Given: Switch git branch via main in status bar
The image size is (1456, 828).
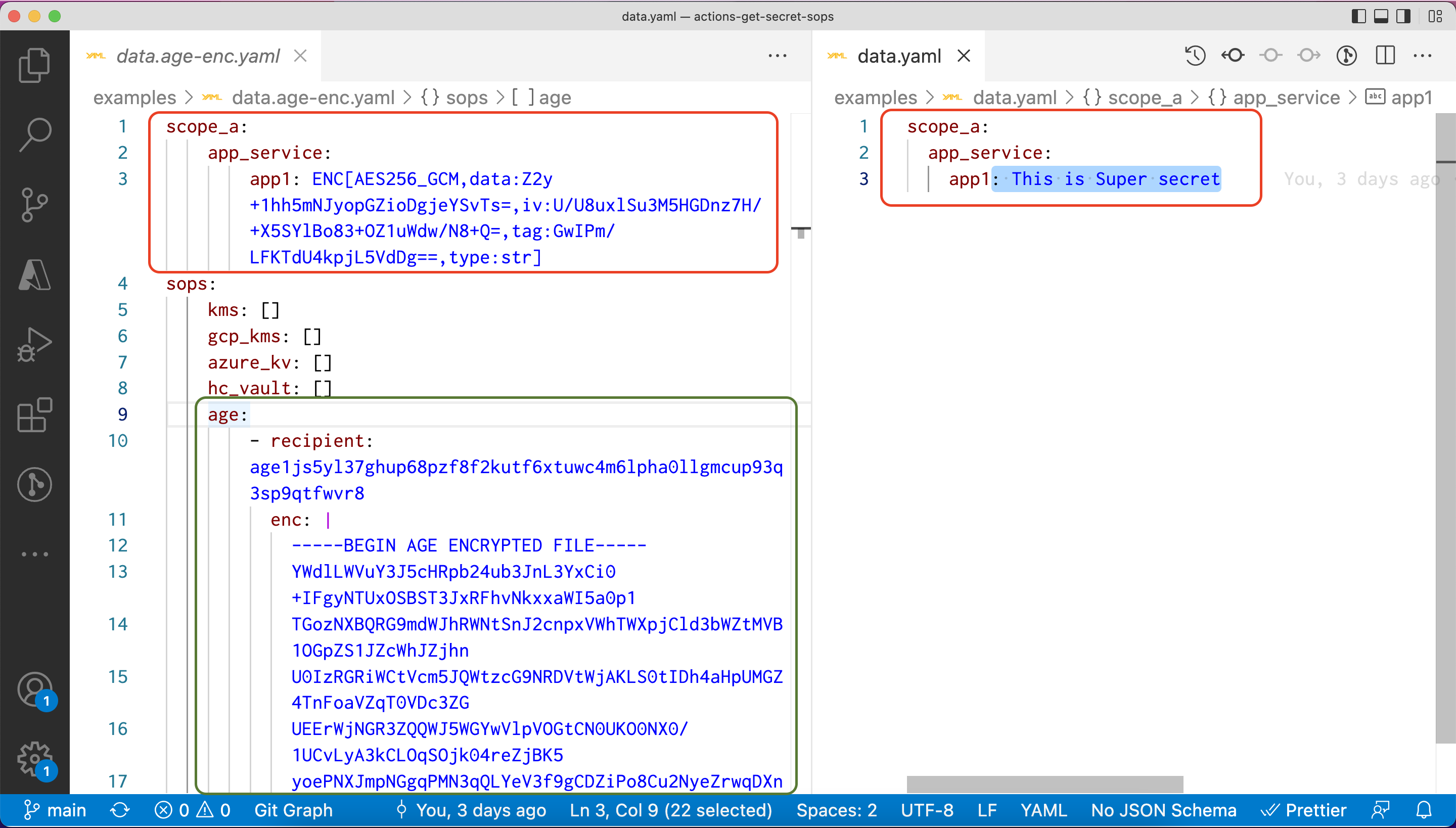Looking at the screenshot, I should click(x=55, y=810).
